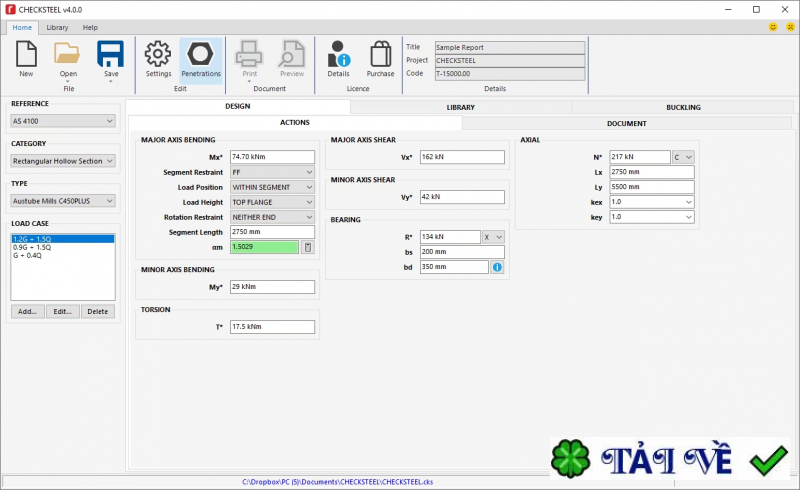
Task: Select the 0.9G + 1.5Q load case
Action: [35, 247]
